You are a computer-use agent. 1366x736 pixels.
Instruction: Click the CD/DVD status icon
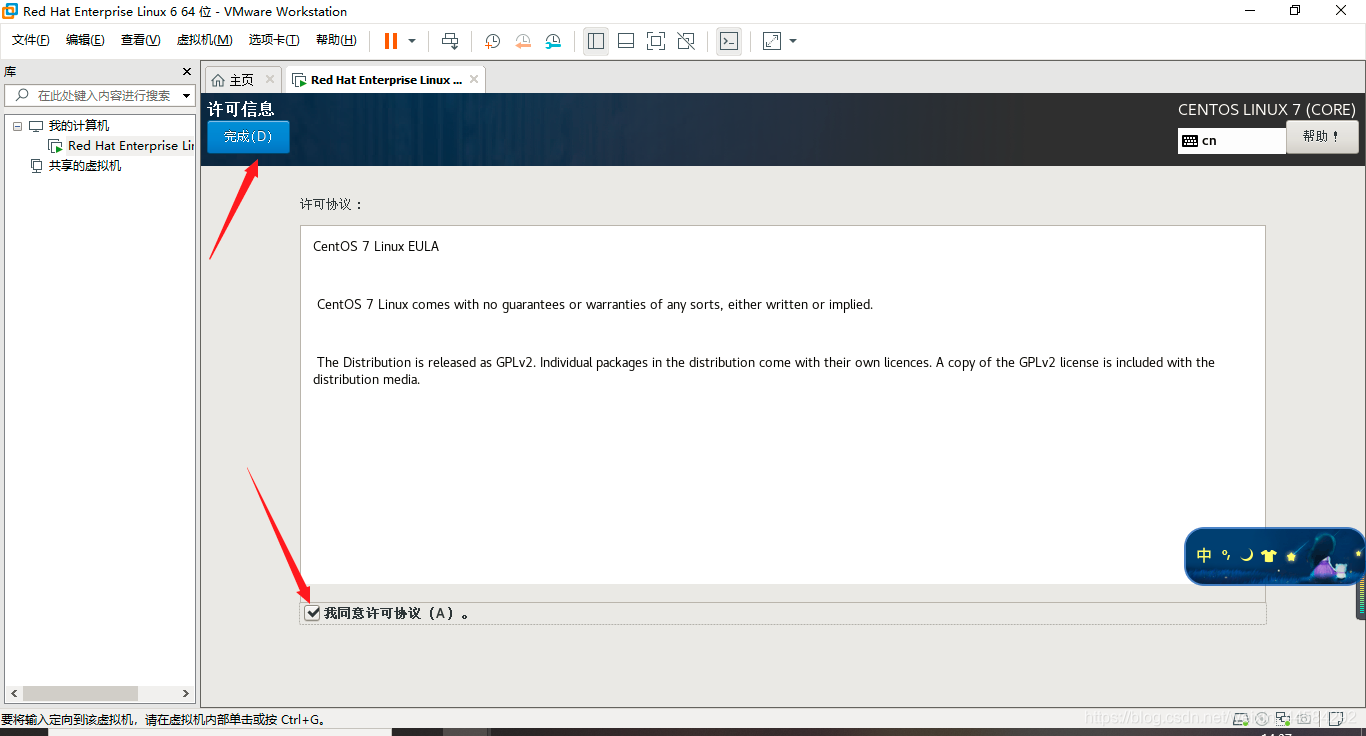(x=1262, y=718)
